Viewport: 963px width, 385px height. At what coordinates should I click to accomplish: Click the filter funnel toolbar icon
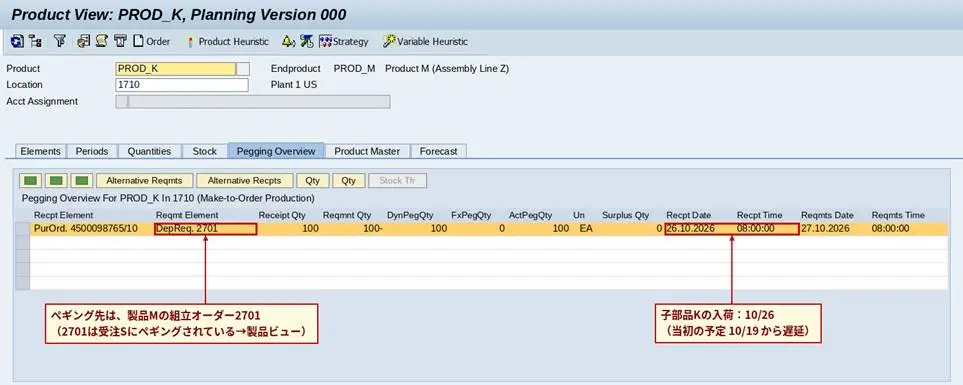60,41
